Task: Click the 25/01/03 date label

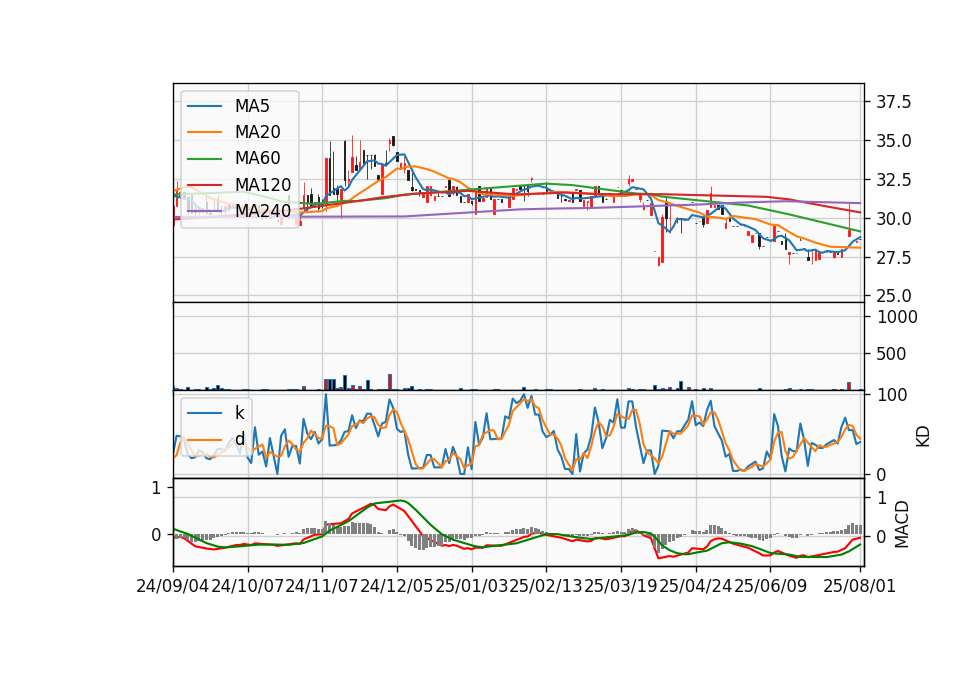Action: [471, 586]
